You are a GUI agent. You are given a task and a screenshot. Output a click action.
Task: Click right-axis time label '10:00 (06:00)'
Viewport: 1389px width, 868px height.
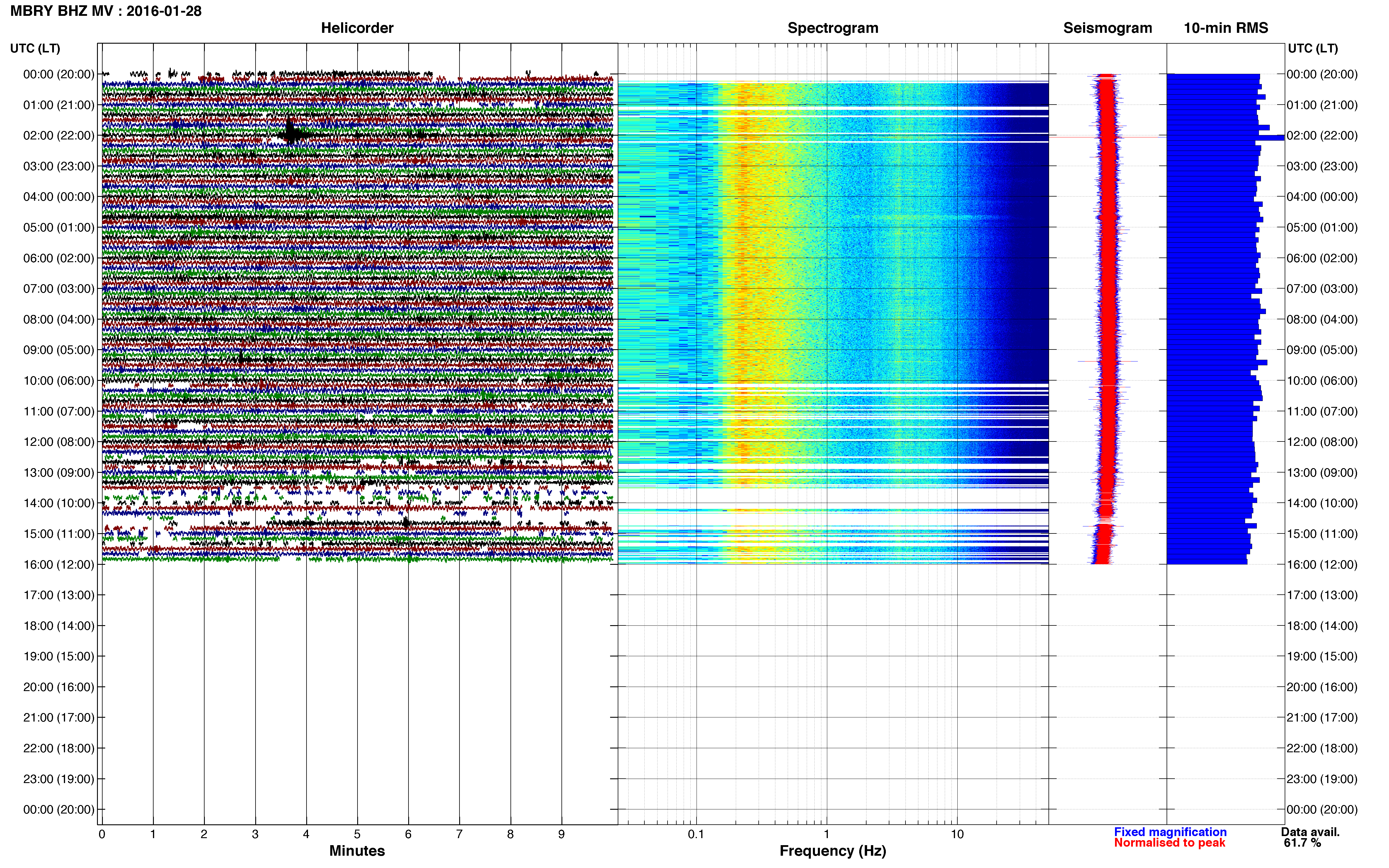tap(1322, 381)
